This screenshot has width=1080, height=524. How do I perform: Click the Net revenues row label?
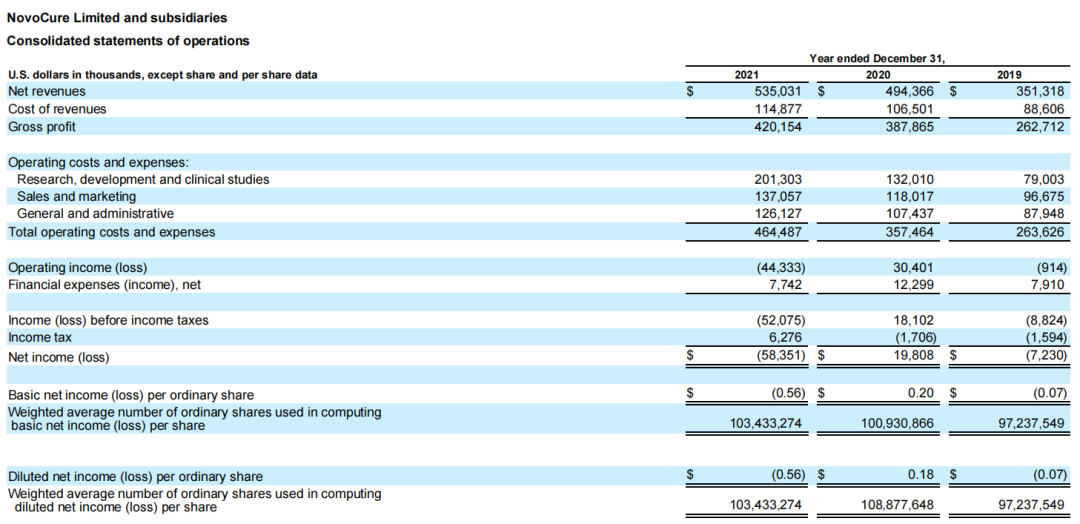47,91
